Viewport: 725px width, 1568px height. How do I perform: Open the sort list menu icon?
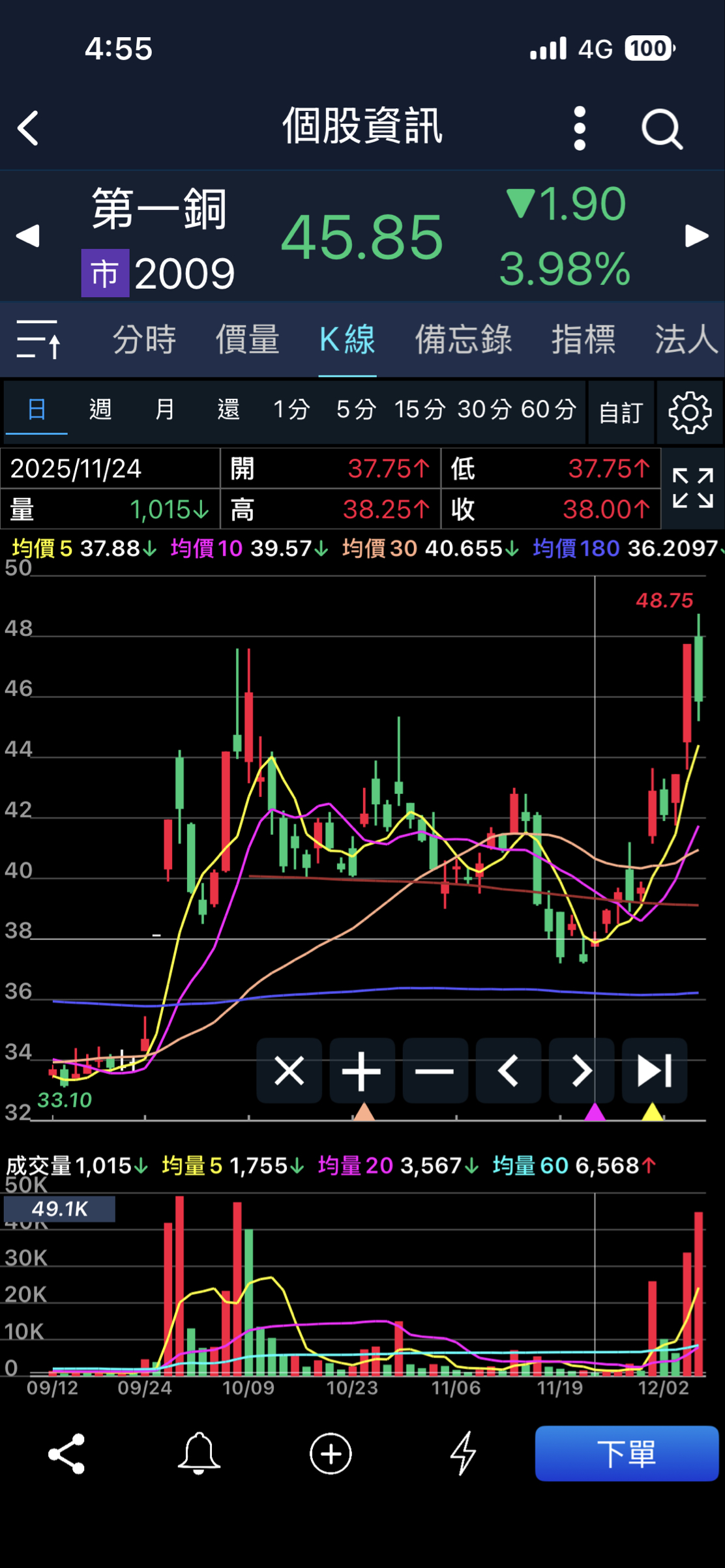(38, 339)
